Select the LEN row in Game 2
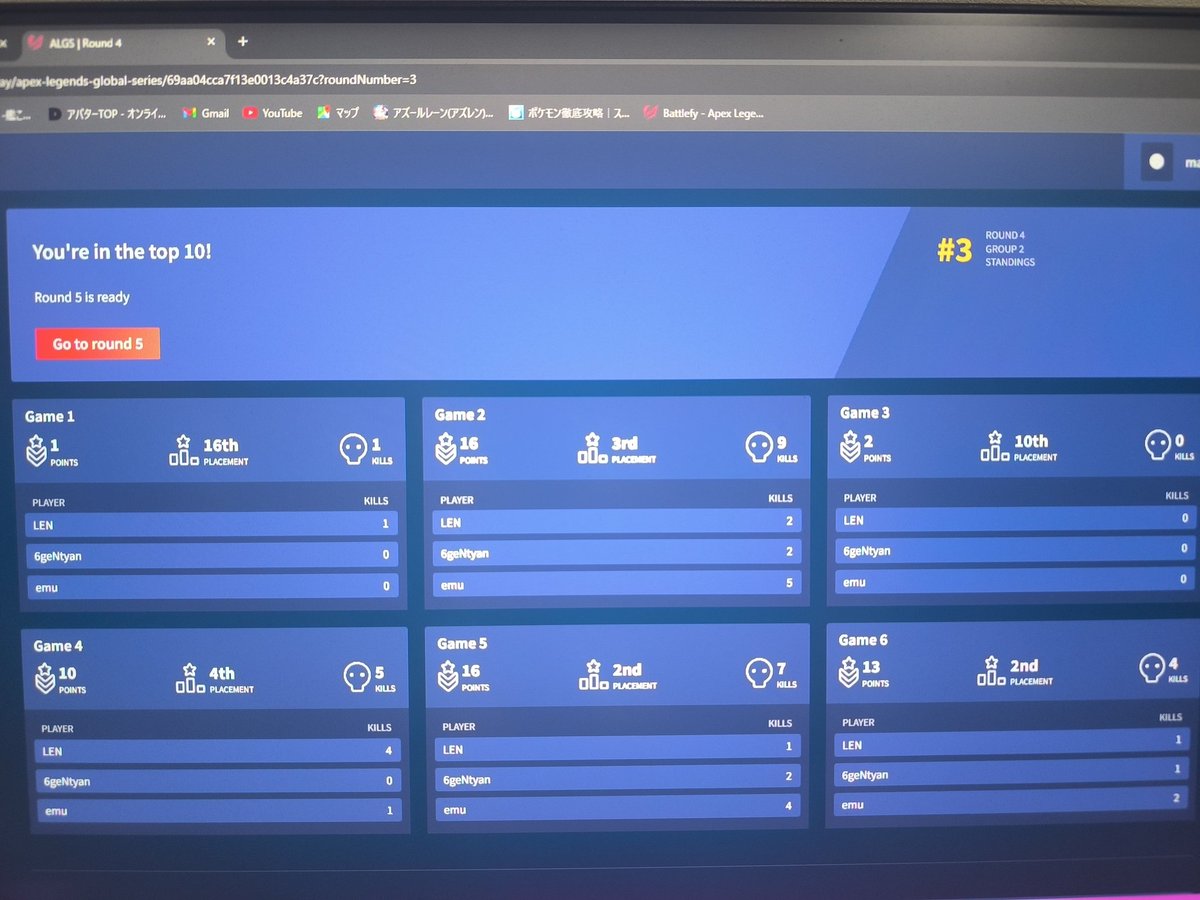Screen dimensions: 1200x900 pyautogui.click(x=617, y=522)
